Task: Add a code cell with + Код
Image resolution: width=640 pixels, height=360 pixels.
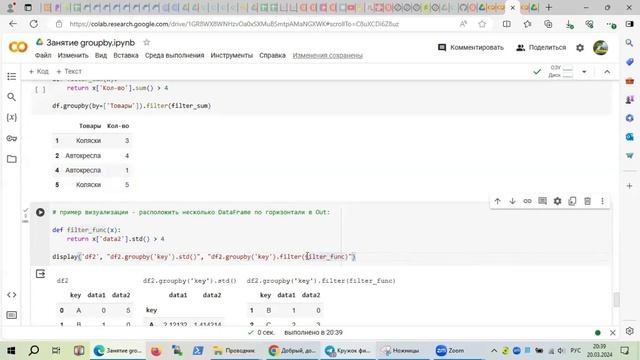Action: [x=39, y=71]
